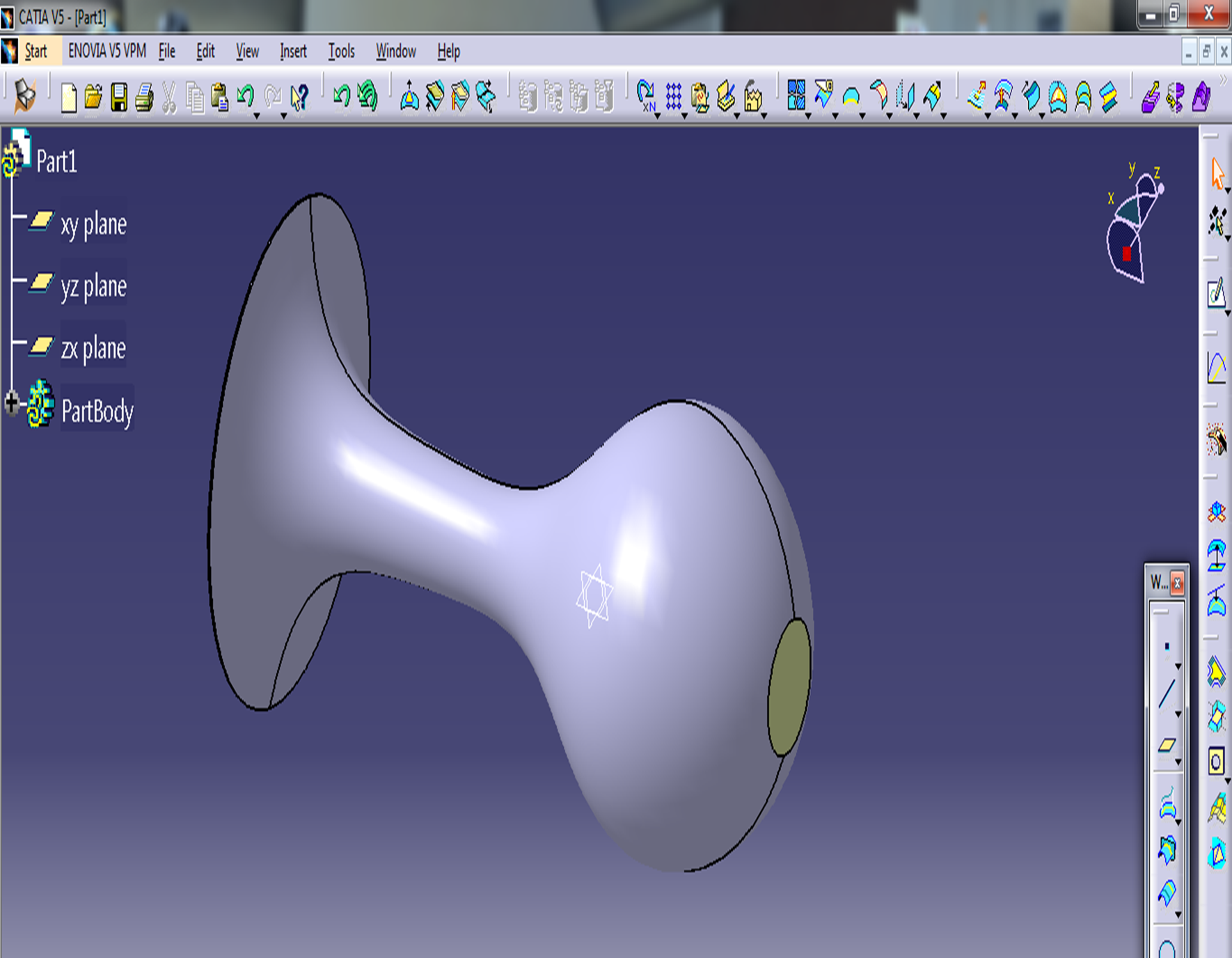Click the blue dot grid icon
1232x958 pixels.
point(673,97)
